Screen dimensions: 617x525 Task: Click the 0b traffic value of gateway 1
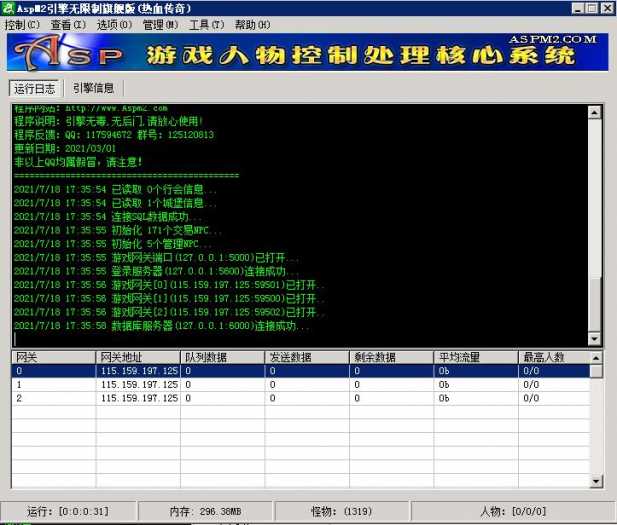(x=444, y=385)
